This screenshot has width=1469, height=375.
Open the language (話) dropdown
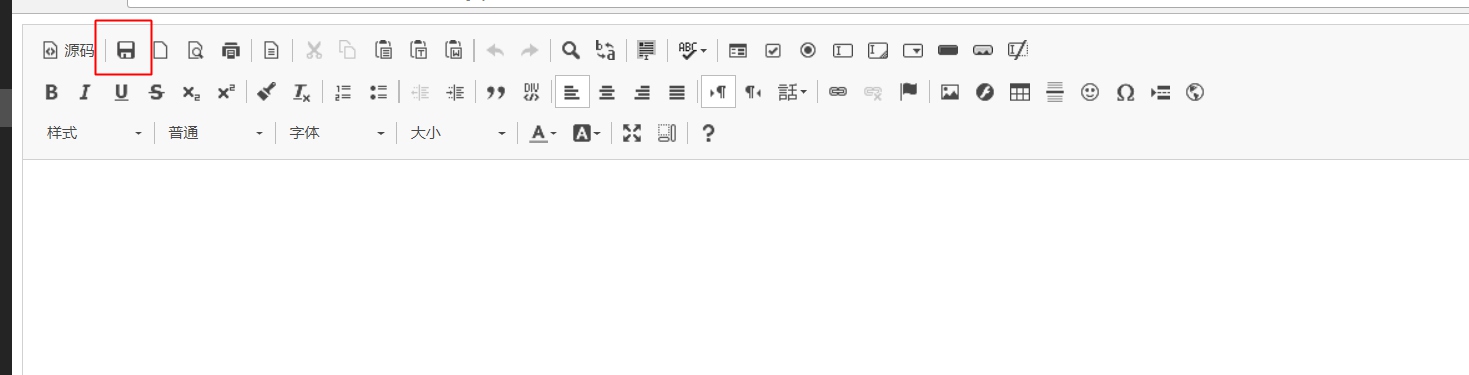(x=792, y=92)
